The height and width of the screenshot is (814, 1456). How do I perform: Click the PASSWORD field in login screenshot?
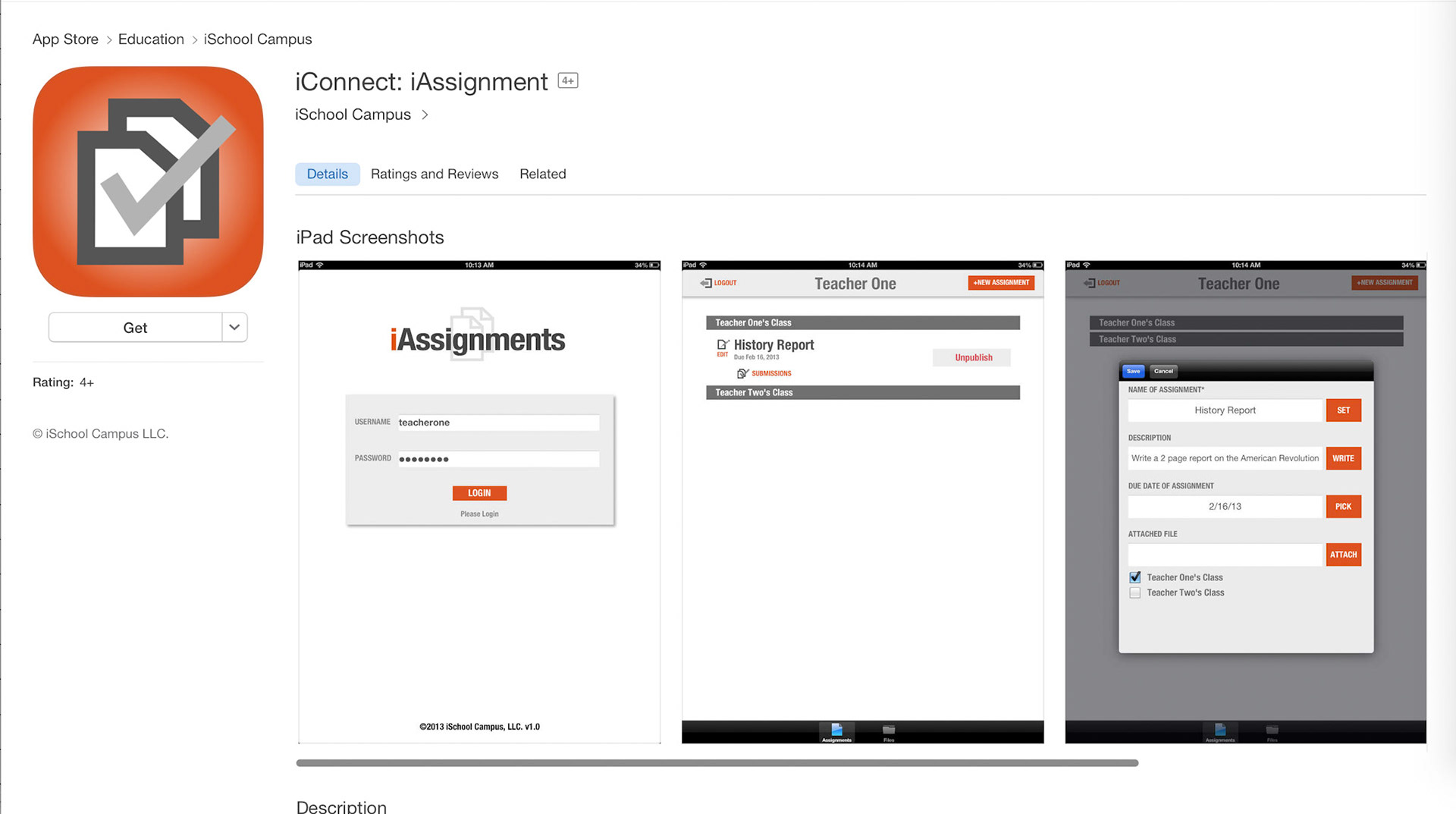click(x=499, y=459)
